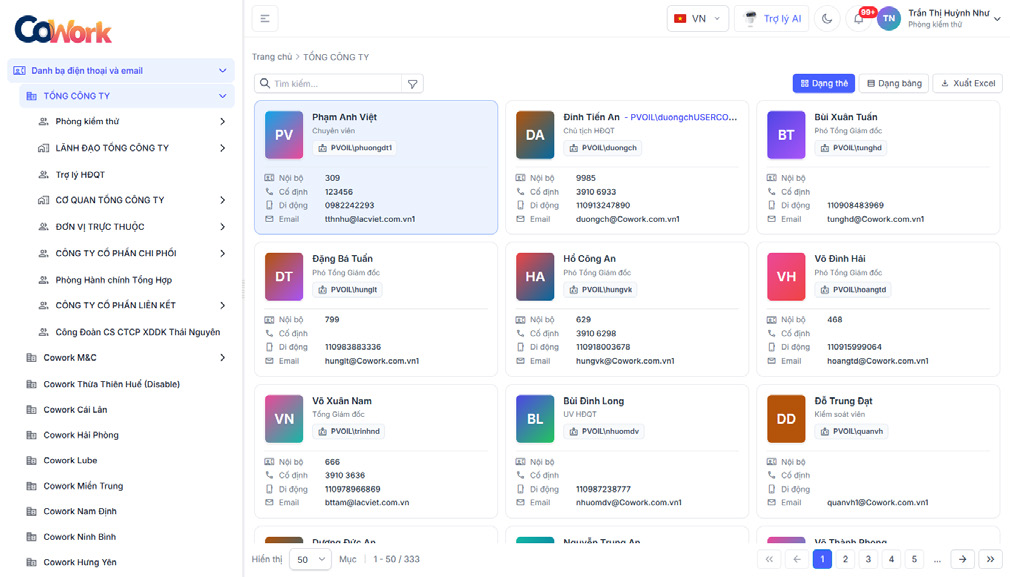Image resolution: width=1010 pixels, height=577 pixels.
Task: Select Cowork Miền Trung company
Action: coord(82,486)
